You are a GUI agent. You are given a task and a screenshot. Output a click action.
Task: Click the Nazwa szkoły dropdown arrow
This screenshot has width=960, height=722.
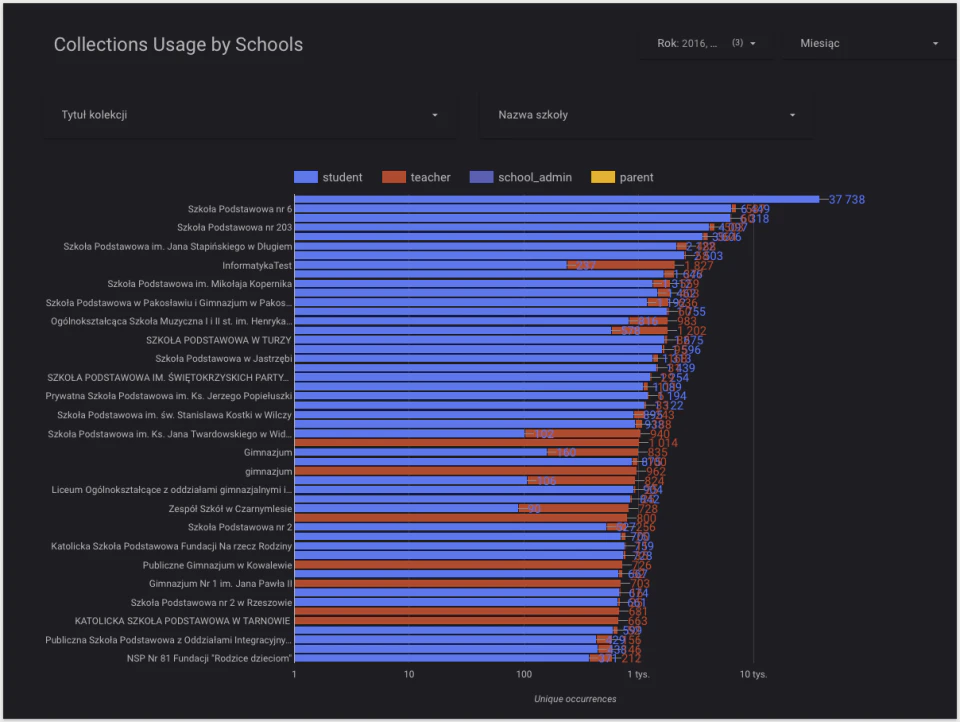pyautogui.click(x=792, y=115)
